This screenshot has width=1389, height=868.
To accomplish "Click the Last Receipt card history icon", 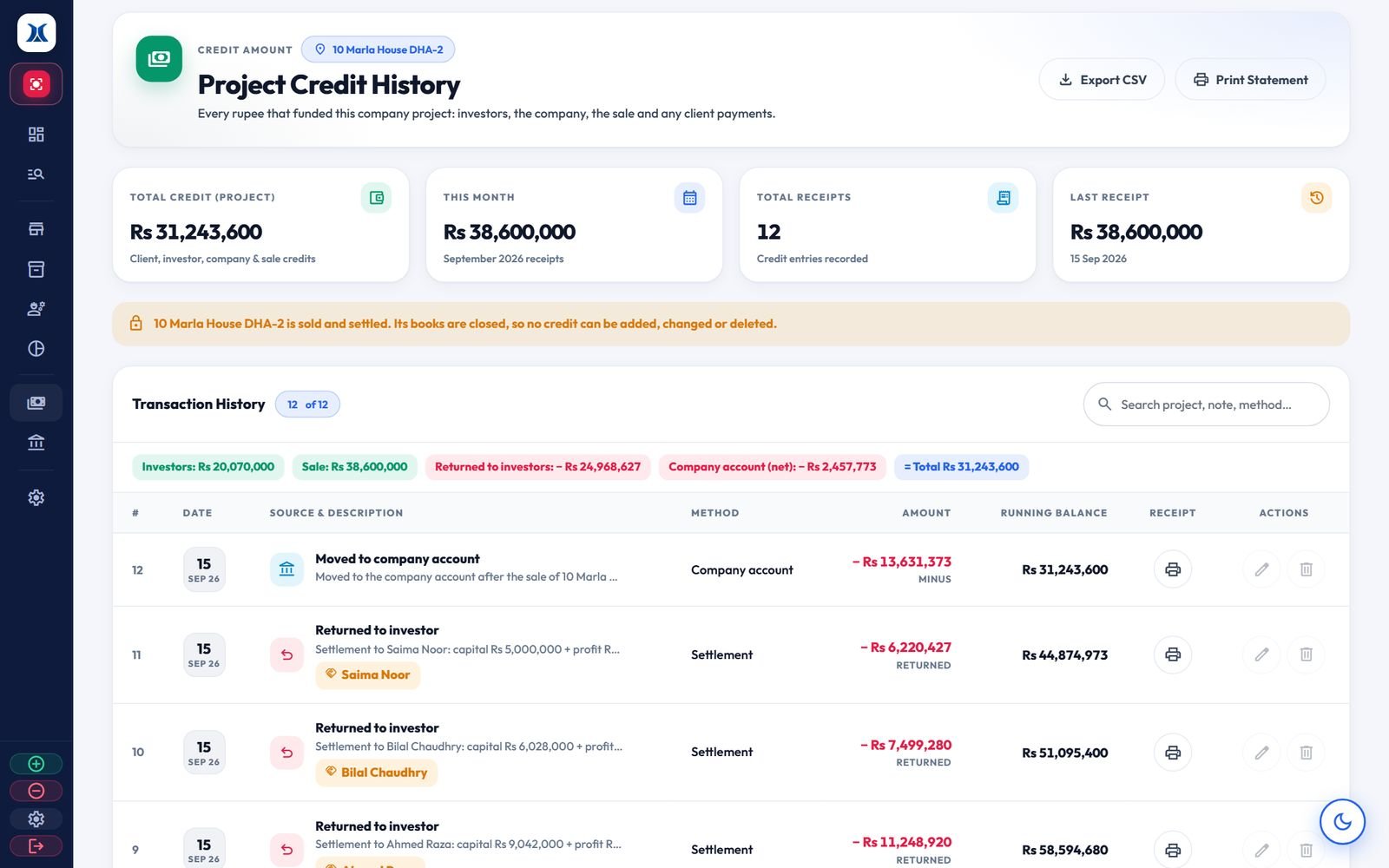I will (x=1316, y=198).
